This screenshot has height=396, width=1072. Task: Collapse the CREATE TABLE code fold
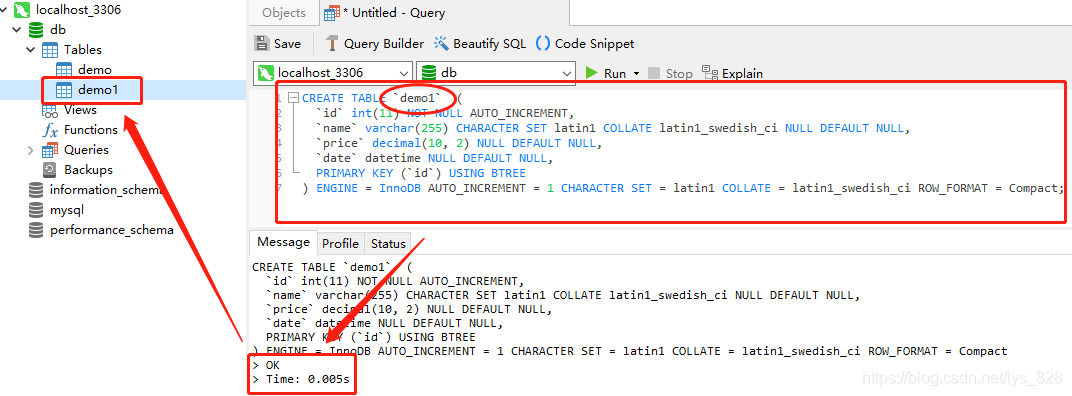tap(294, 98)
